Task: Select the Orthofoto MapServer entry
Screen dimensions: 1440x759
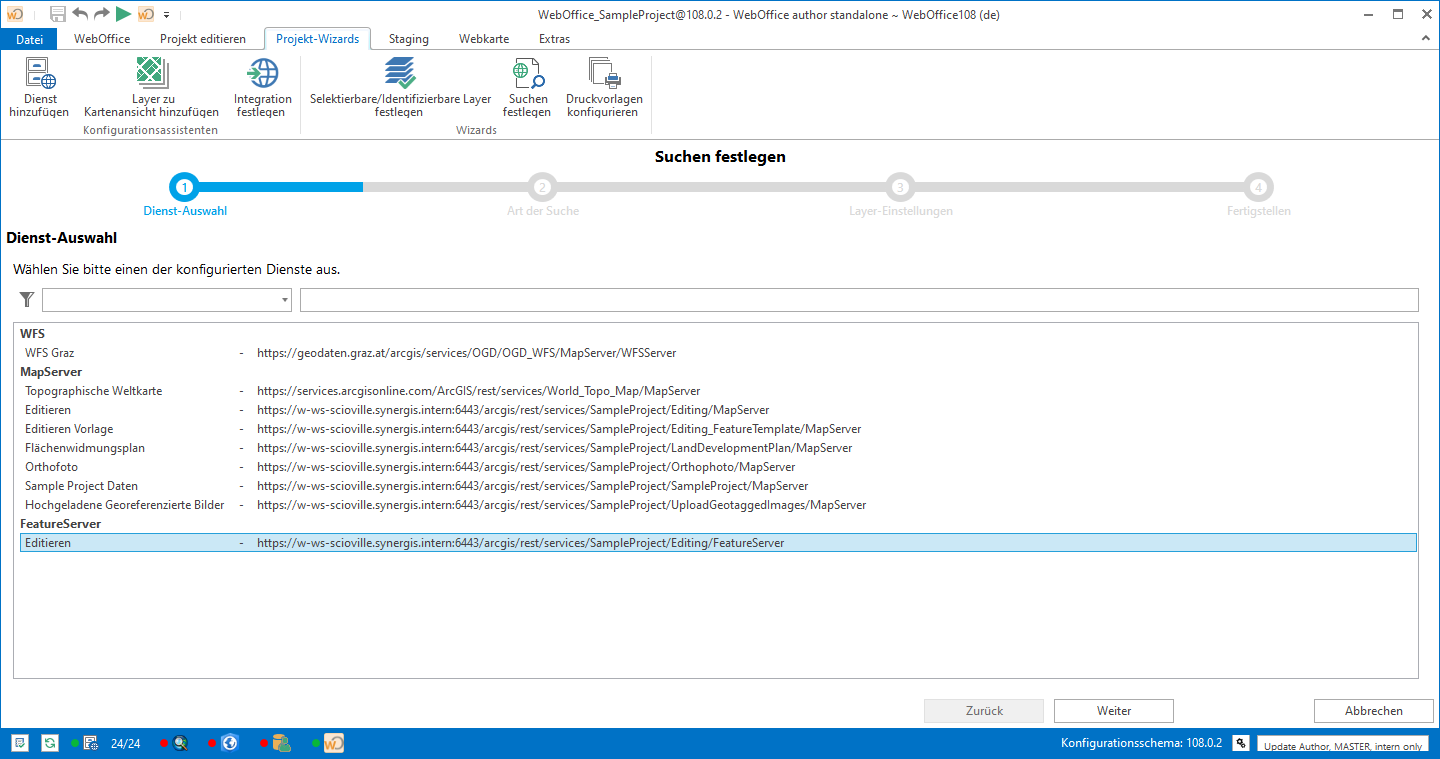Action: click(52, 467)
